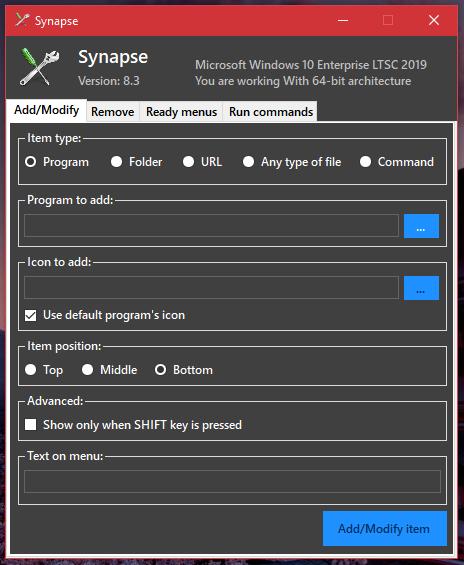
Task: Set item position to Top
Action: tap(44, 370)
